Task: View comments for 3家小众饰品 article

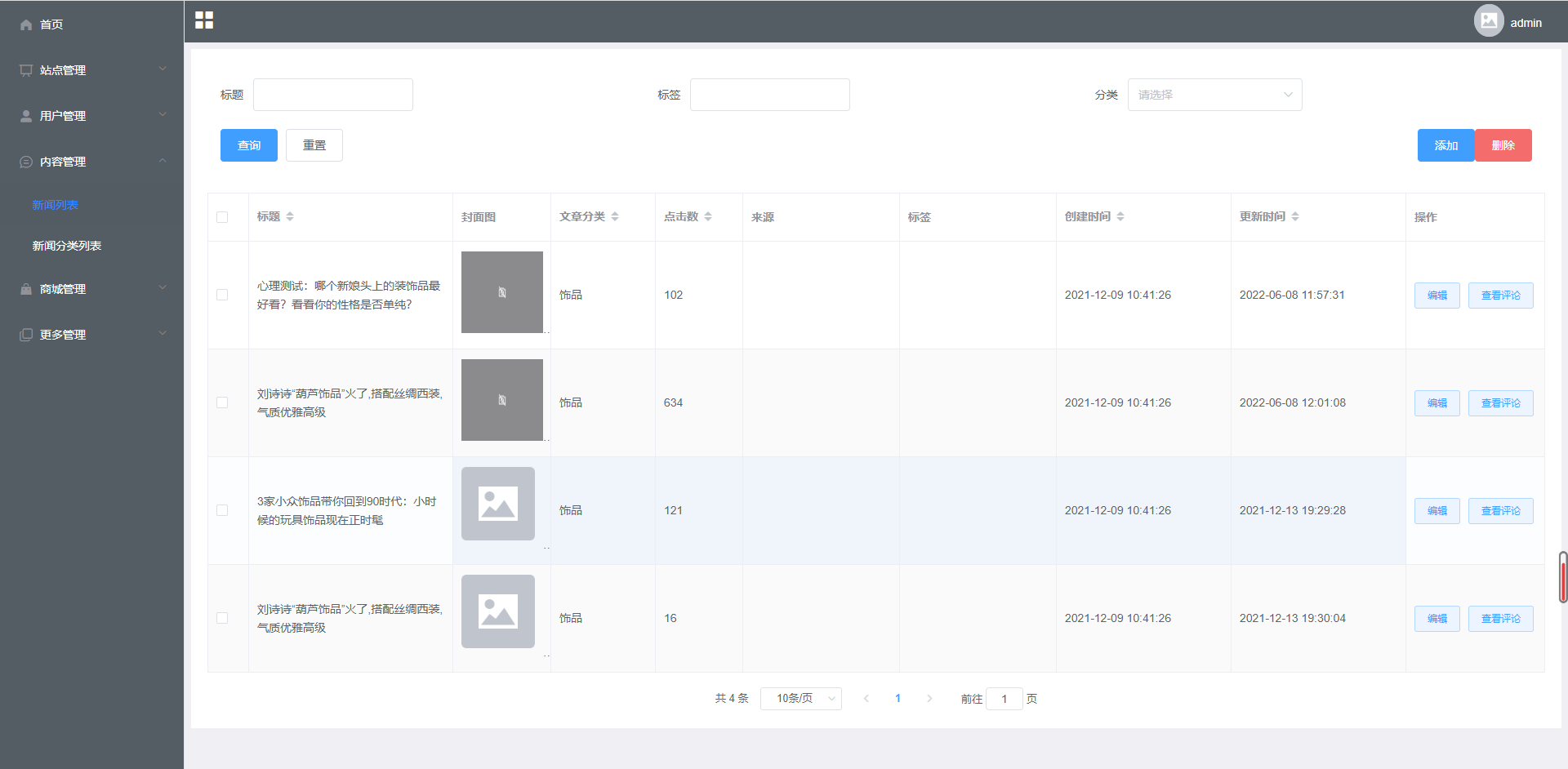Action: coord(1500,511)
